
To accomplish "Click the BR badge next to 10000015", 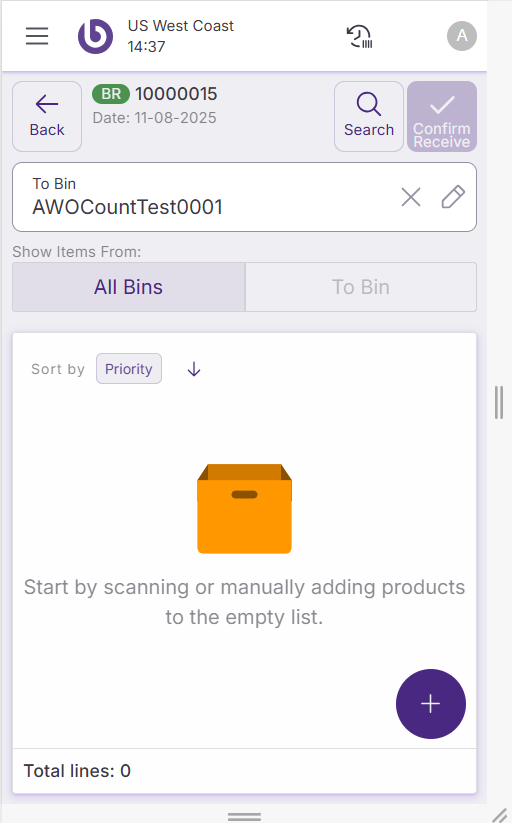I will point(111,94).
